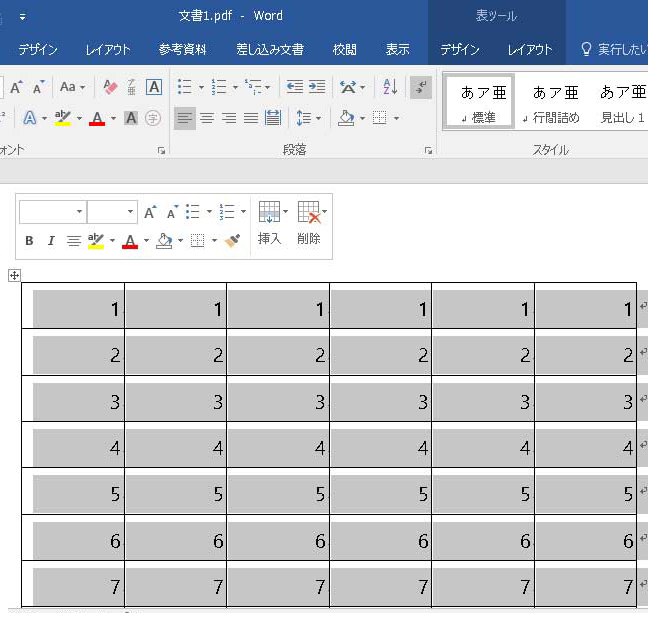Image resolution: width=648 pixels, height=618 pixels.
Task: Click the Sort A-Z icon in ribbon
Action: pyautogui.click(x=390, y=88)
